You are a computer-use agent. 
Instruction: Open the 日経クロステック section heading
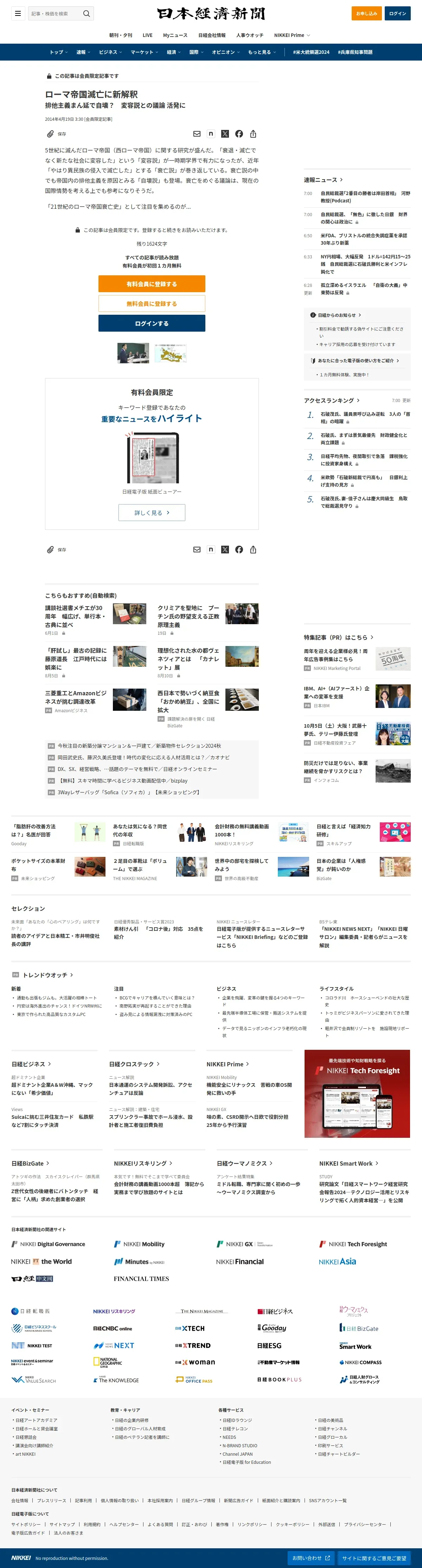134,1064
